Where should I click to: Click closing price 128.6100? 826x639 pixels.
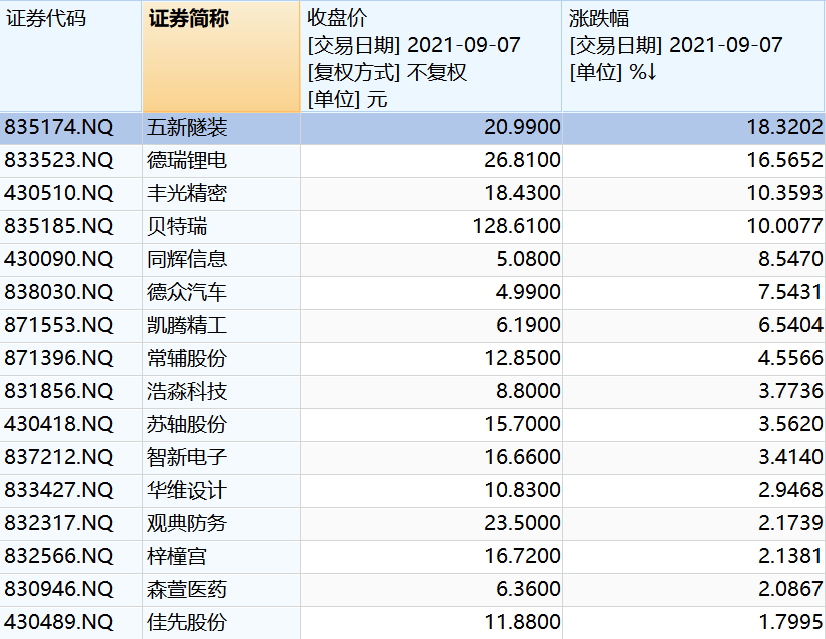pyautogui.click(x=516, y=227)
